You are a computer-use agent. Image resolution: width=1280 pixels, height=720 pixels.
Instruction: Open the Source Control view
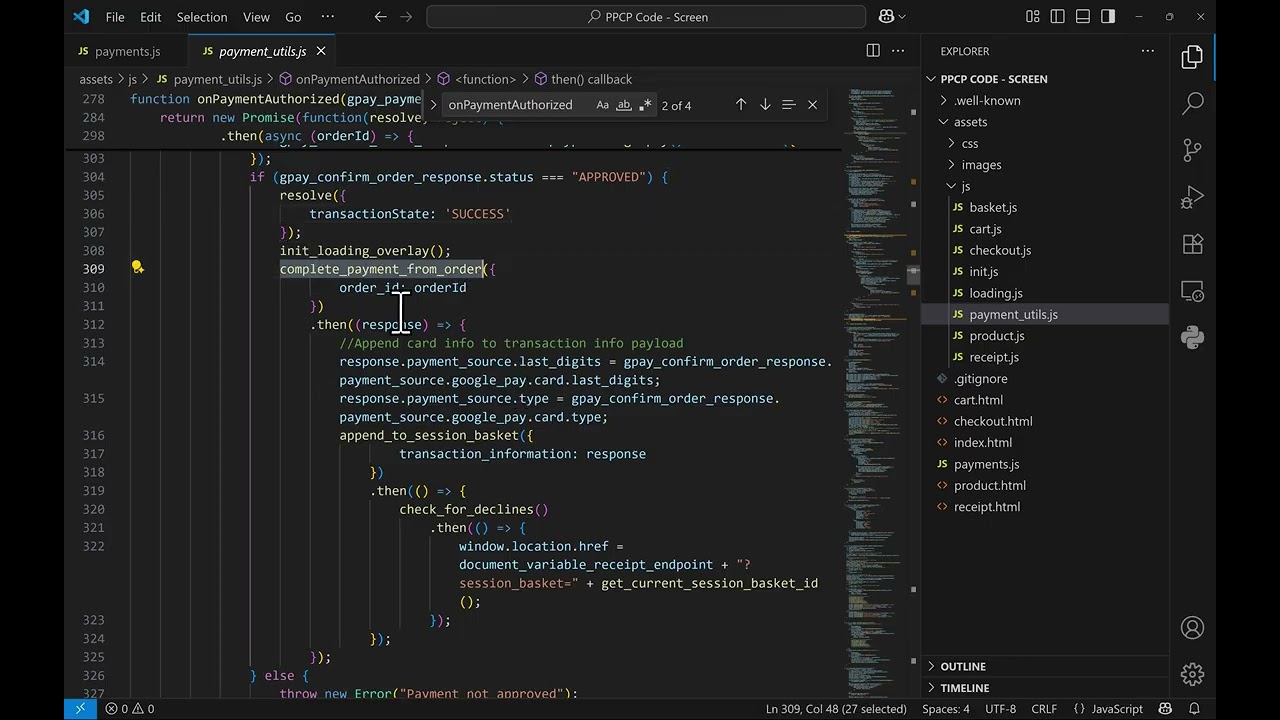point(1192,150)
